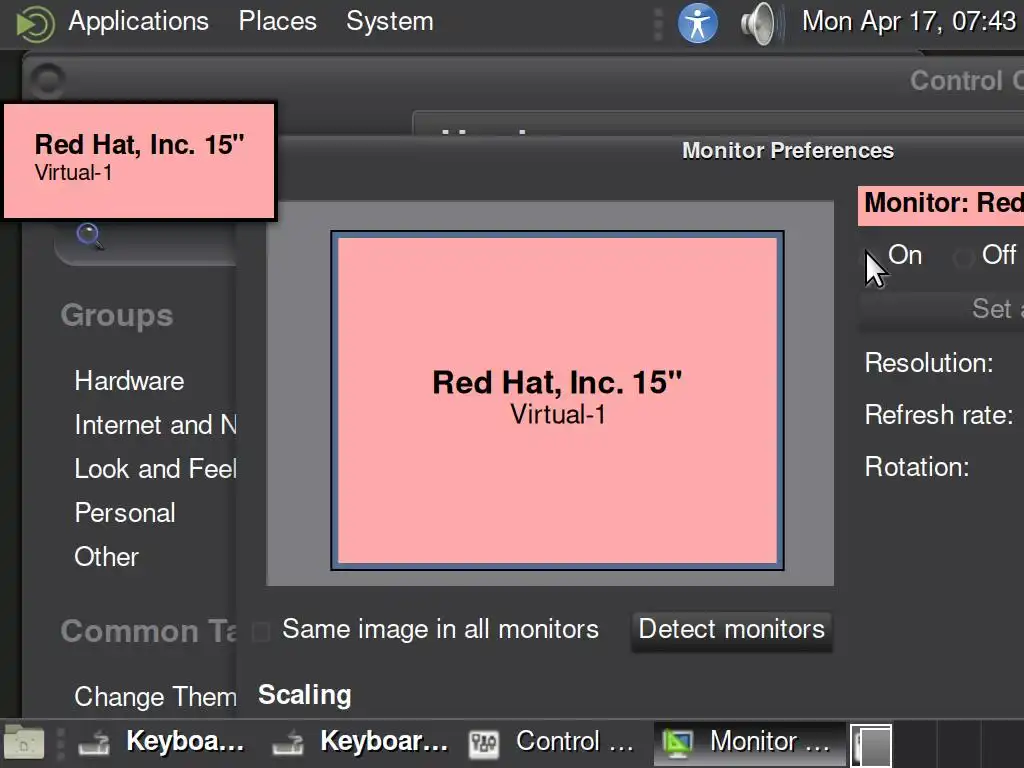Switch to first Keyboa... taskbar window
This screenshot has width=1024, height=768.
pyautogui.click(x=161, y=742)
